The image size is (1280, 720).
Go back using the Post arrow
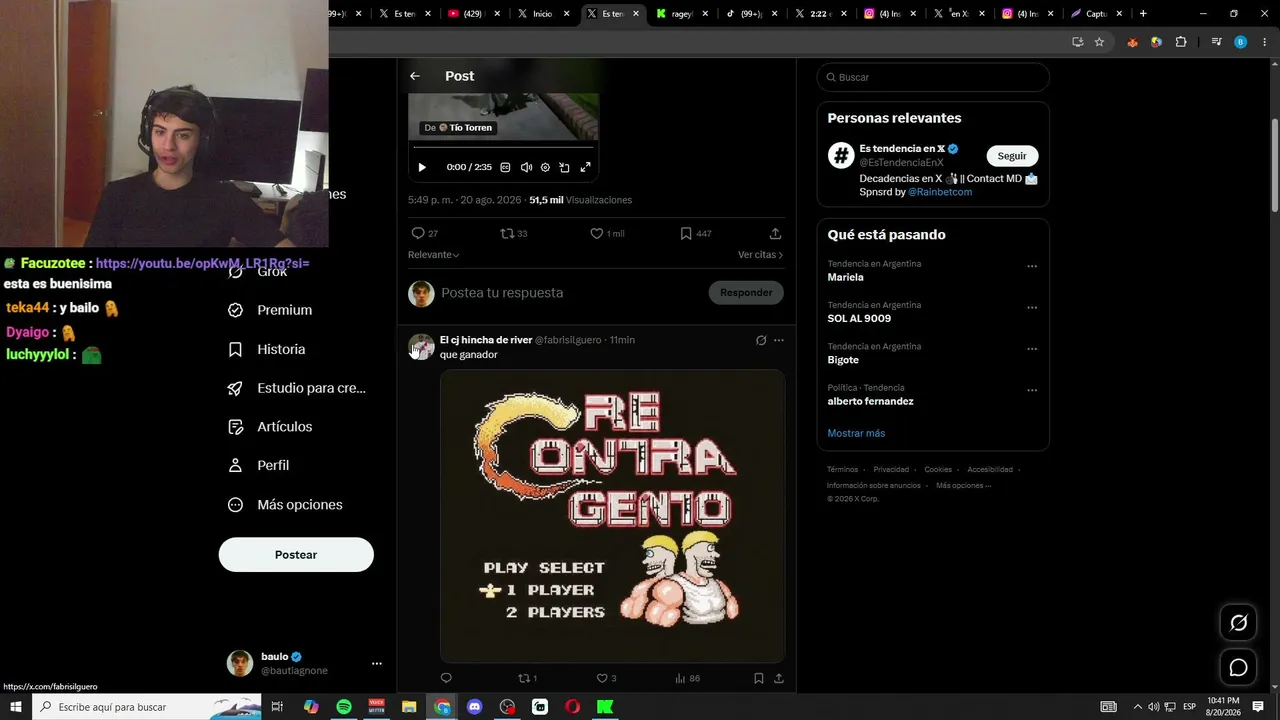coord(415,76)
